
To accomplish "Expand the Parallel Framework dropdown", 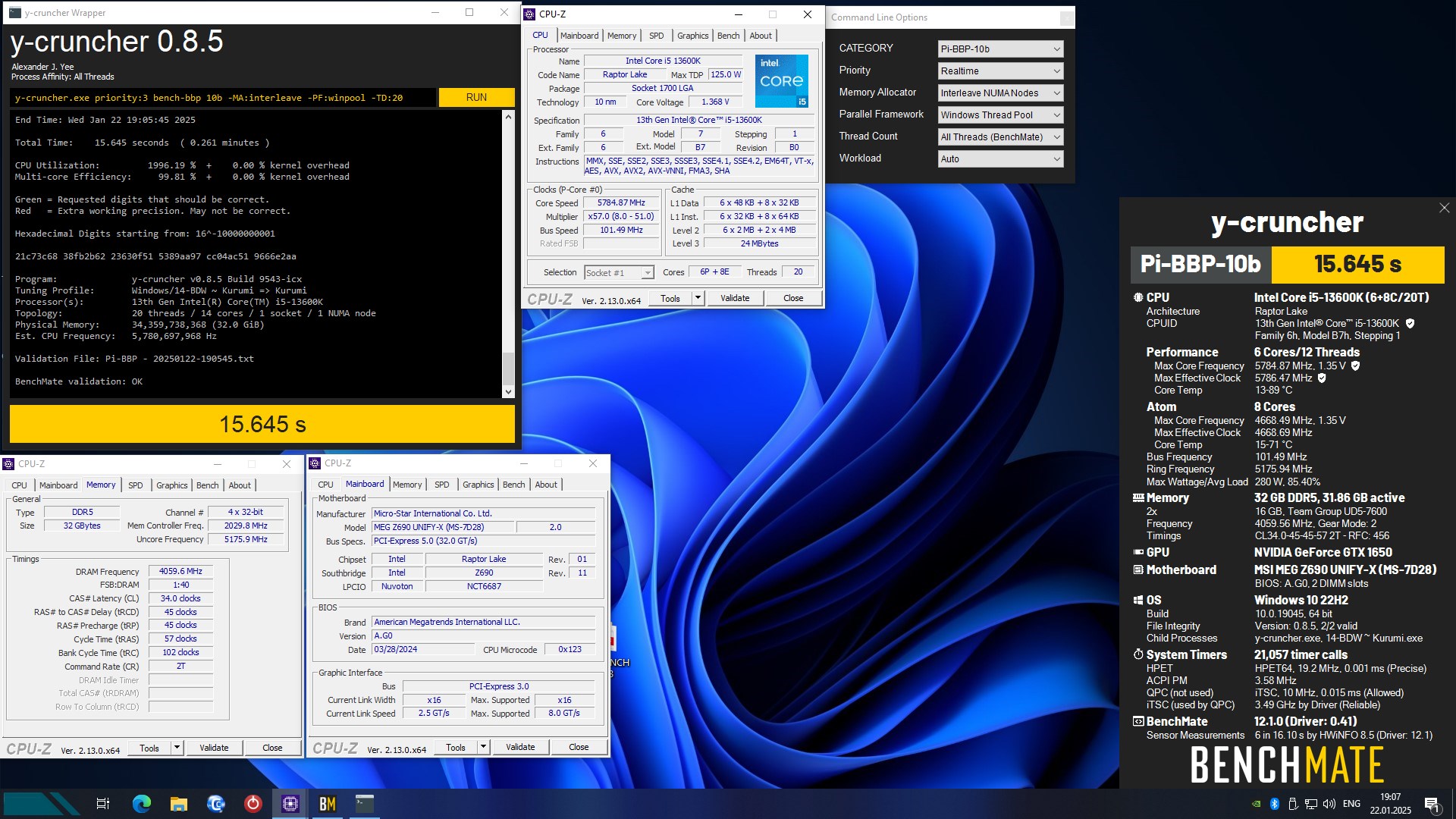I will (1000, 115).
